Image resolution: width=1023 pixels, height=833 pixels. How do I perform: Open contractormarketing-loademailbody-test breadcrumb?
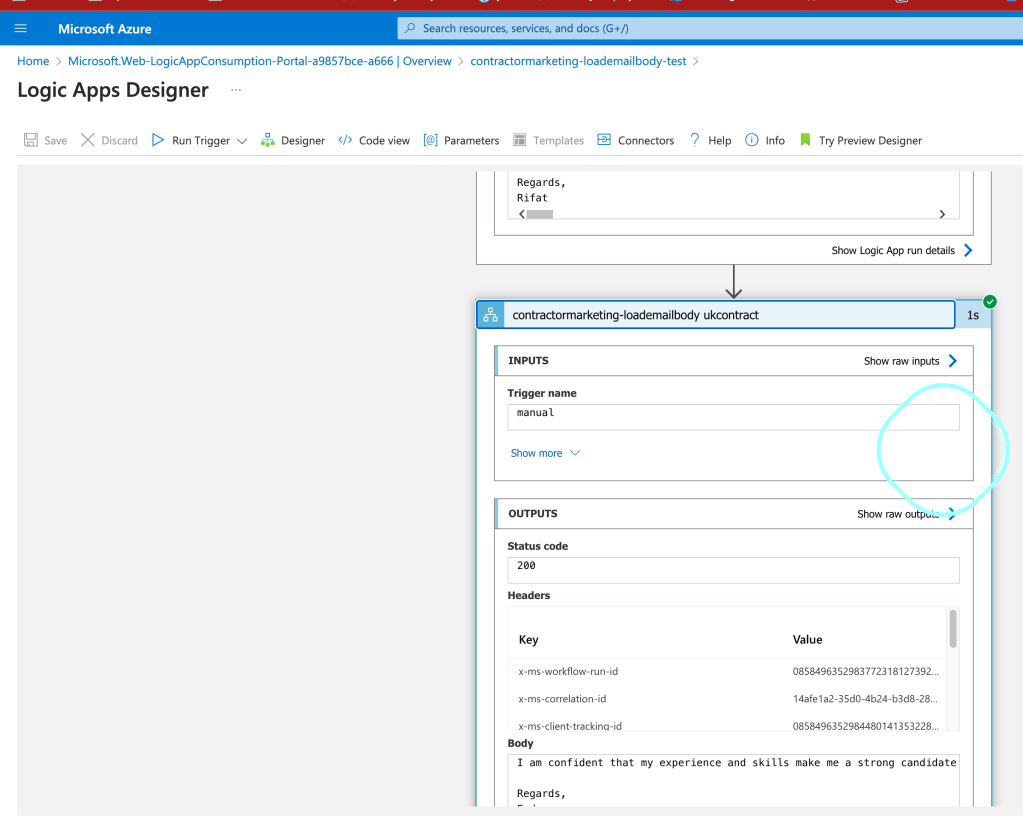point(578,61)
